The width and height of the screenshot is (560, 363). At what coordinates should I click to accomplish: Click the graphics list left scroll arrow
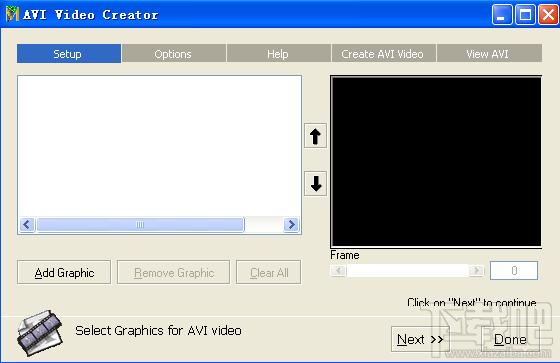27,225
